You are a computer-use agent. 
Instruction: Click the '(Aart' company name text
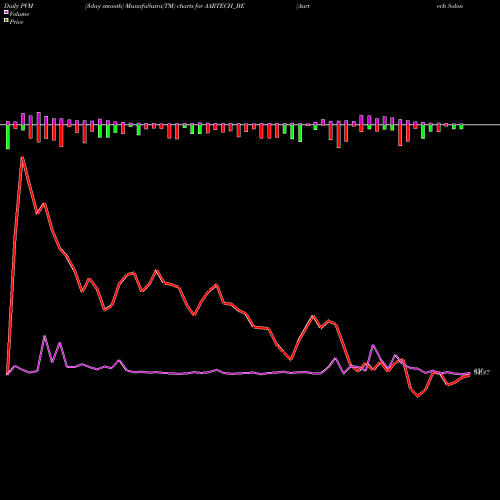click(x=303, y=6)
